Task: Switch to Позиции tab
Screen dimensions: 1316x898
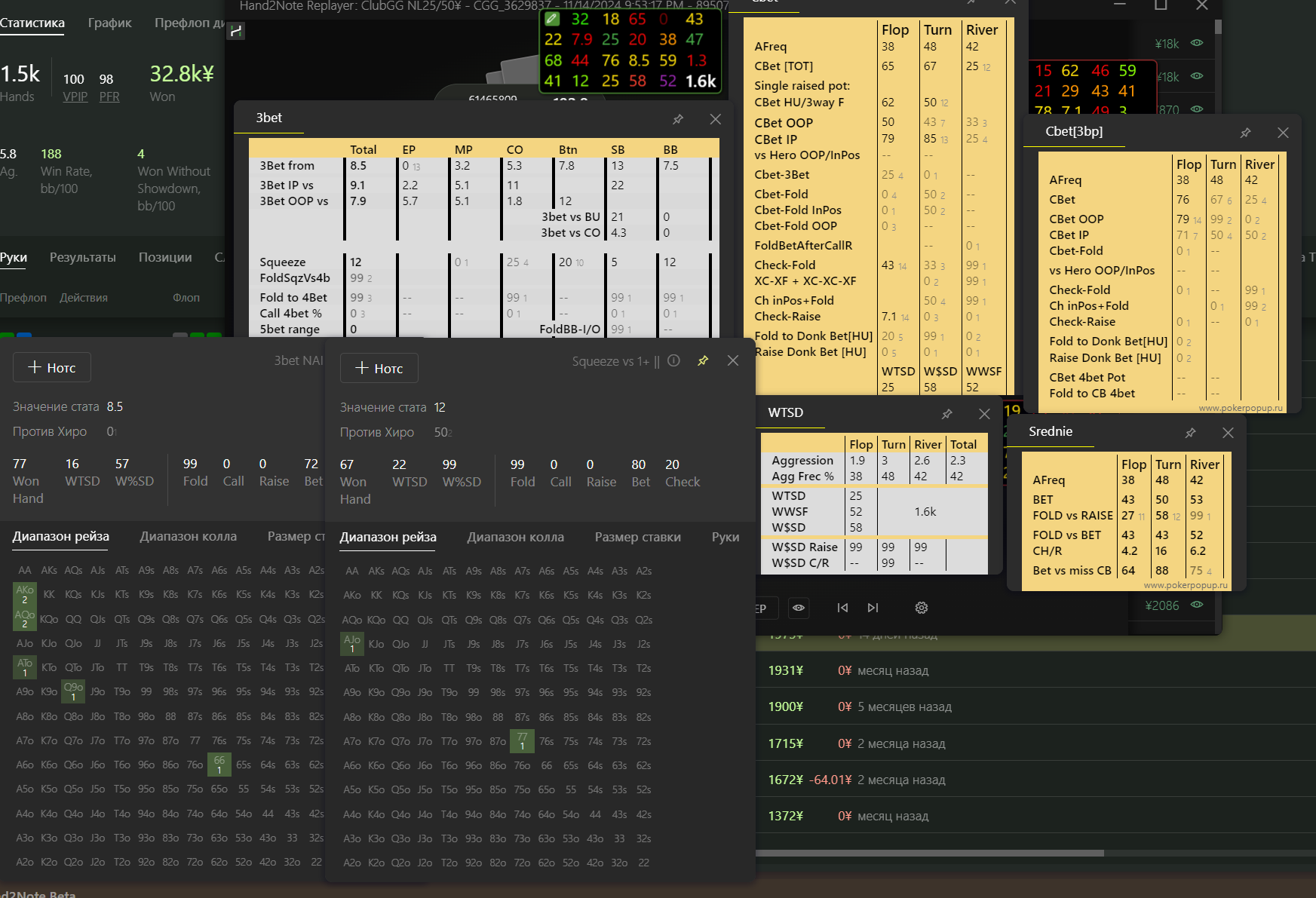Action: point(165,257)
